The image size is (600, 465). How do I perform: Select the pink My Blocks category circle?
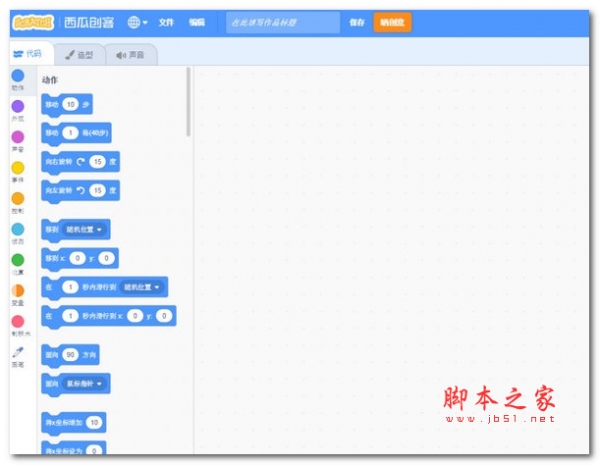[x=18, y=321]
